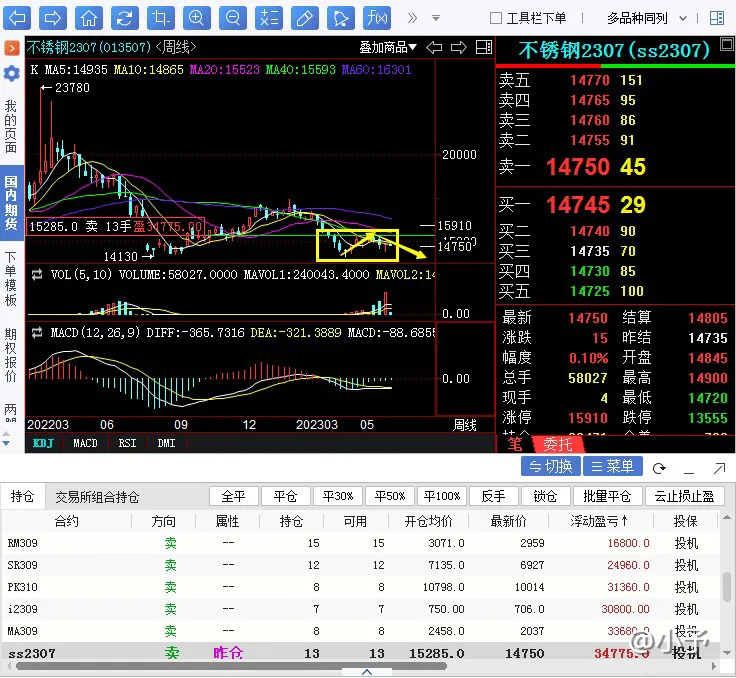Select the drawing pencil tool
The image size is (736, 678).
point(305,18)
